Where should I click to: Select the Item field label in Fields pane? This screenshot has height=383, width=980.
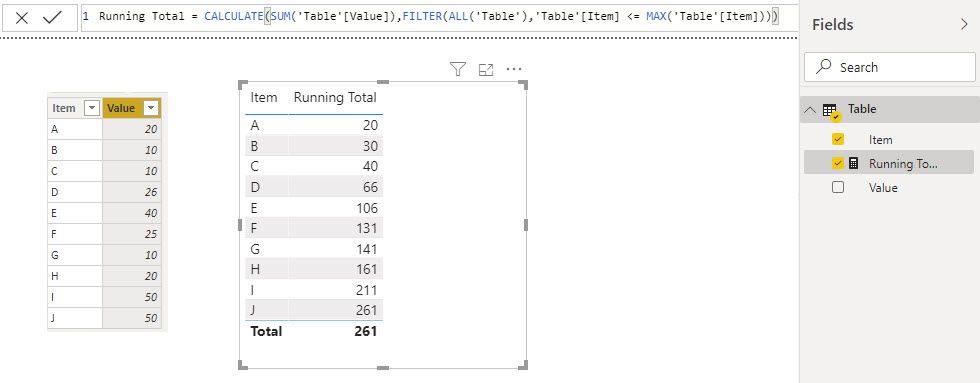880,140
